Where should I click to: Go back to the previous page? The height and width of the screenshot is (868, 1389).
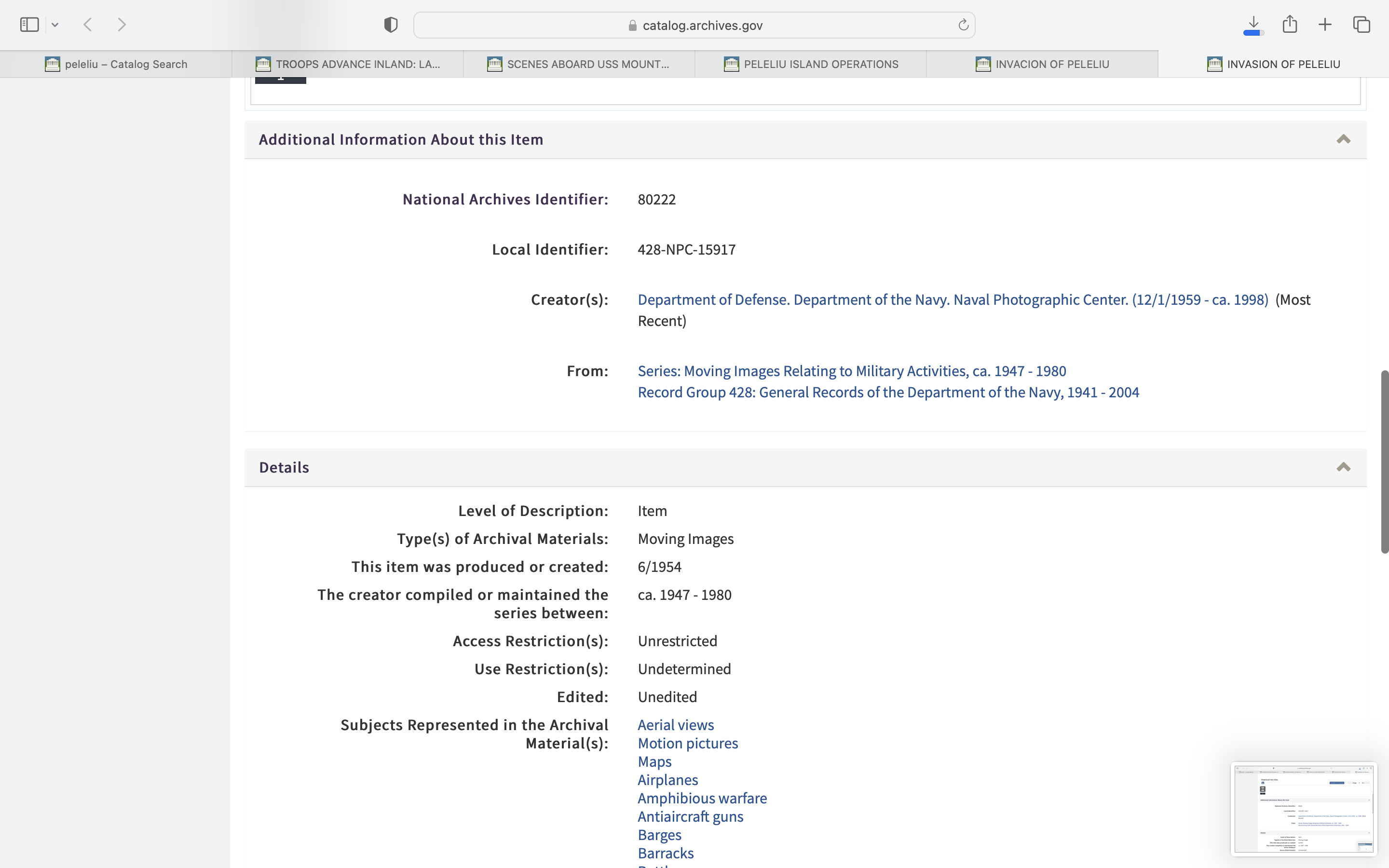click(88, 25)
